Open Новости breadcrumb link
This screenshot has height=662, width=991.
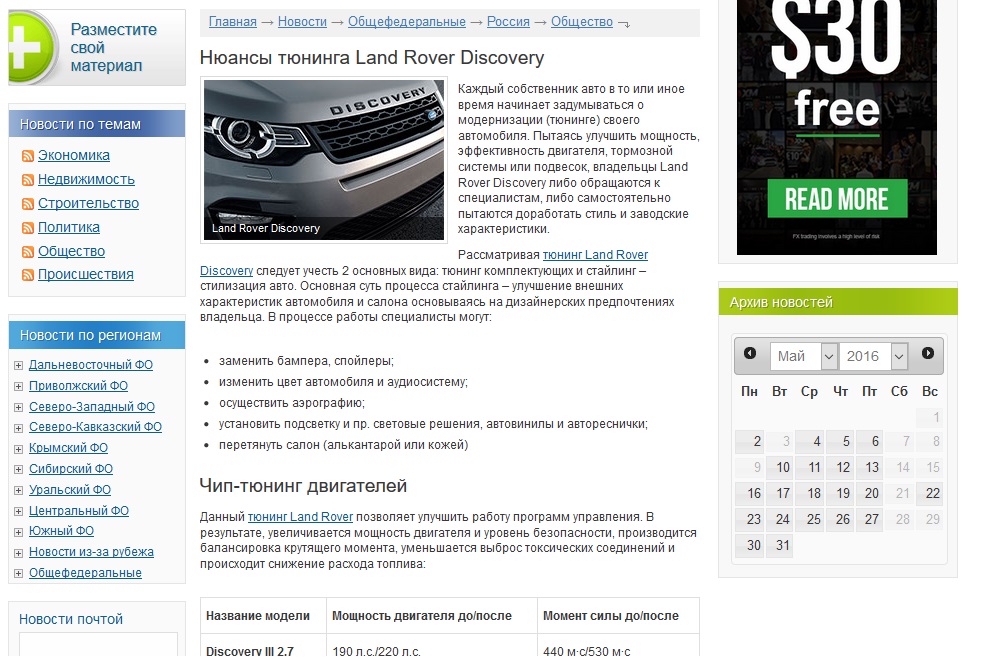pos(302,21)
